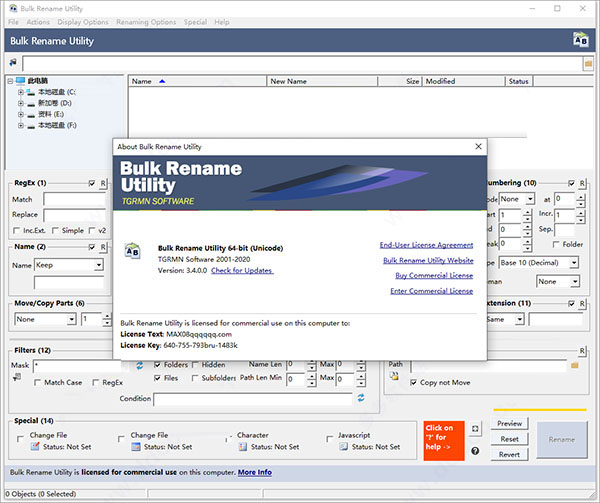
Task: Click the Enter Commercial License link
Action: tap(431, 291)
